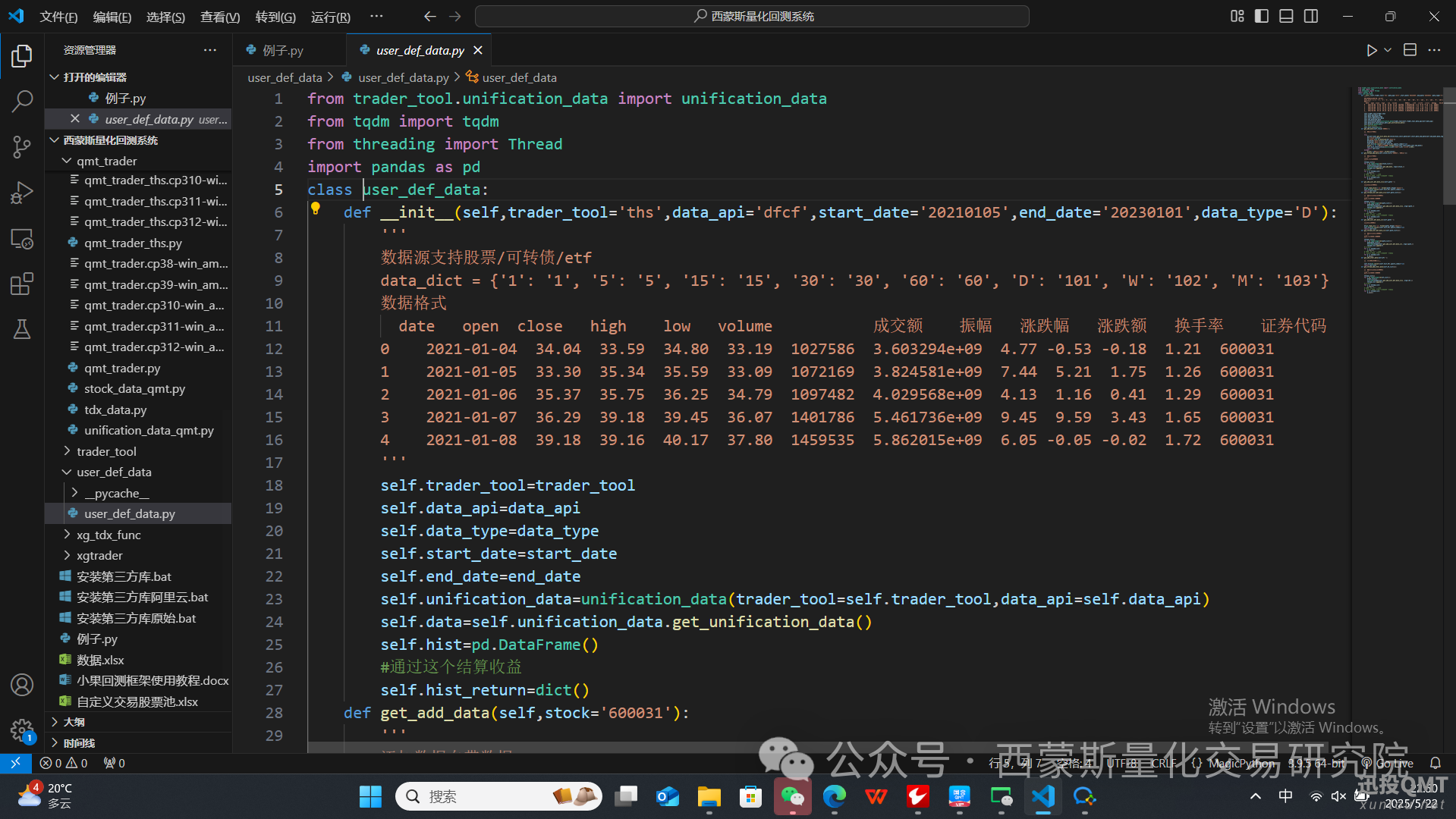Open the 查看(V) menu
This screenshot has height=819, width=1456.
220,17
